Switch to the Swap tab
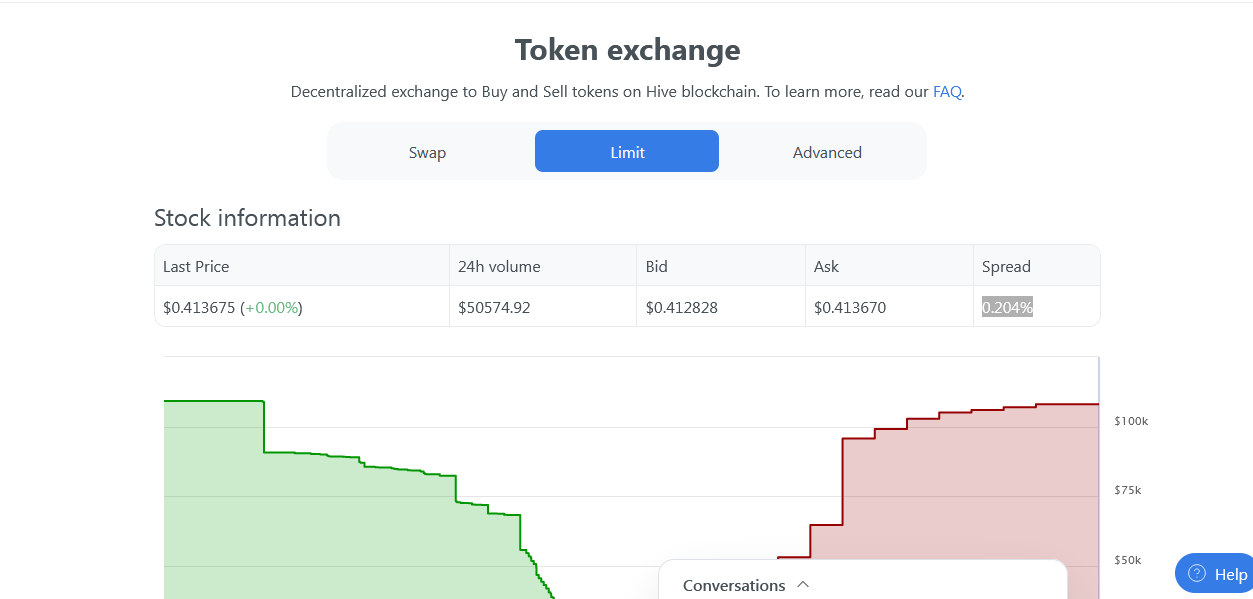Image resolution: width=1253 pixels, height=599 pixels. click(427, 152)
